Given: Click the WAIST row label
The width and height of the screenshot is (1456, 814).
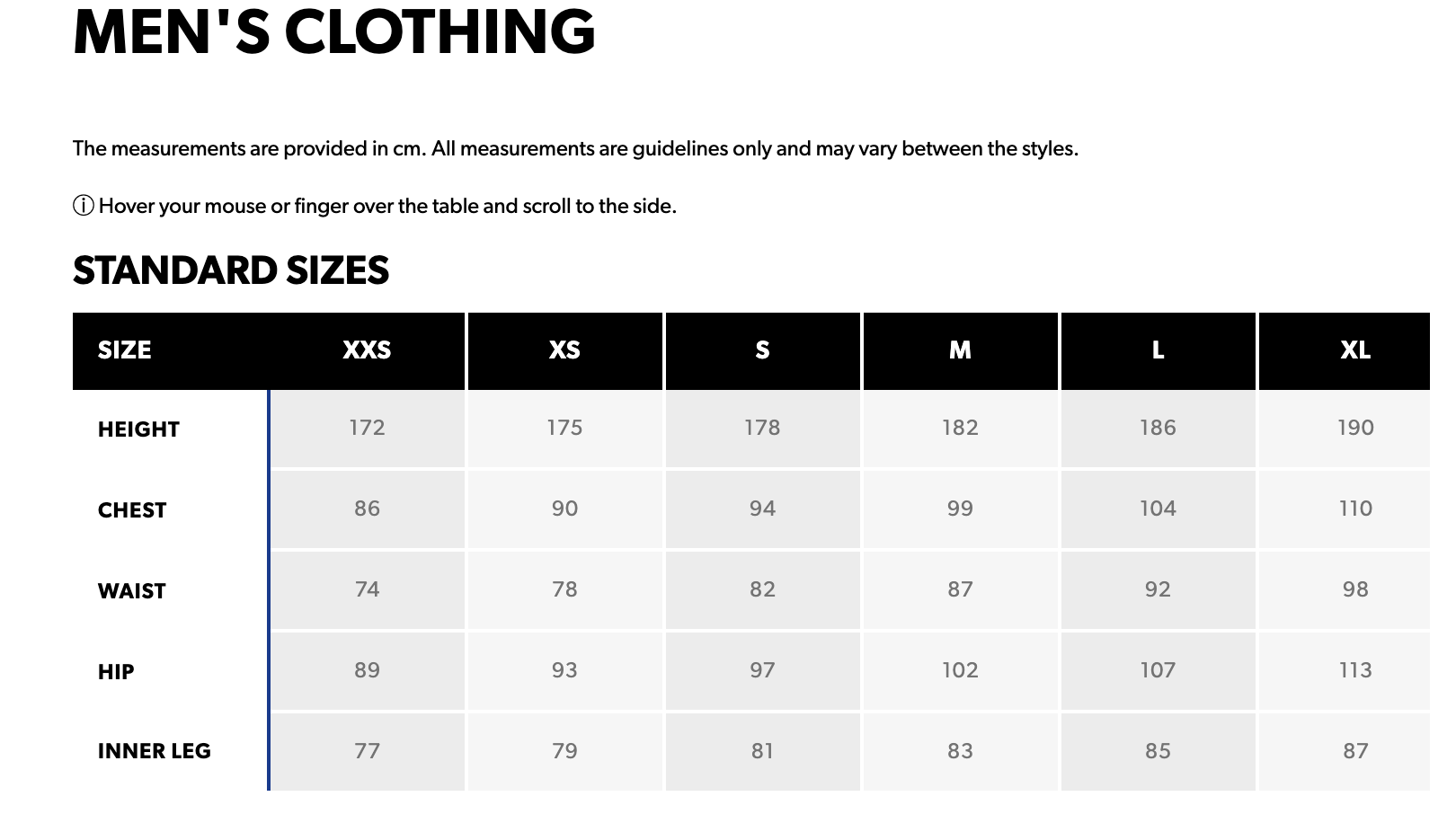Looking at the screenshot, I should pyautogui.click(x=132, y=591).
